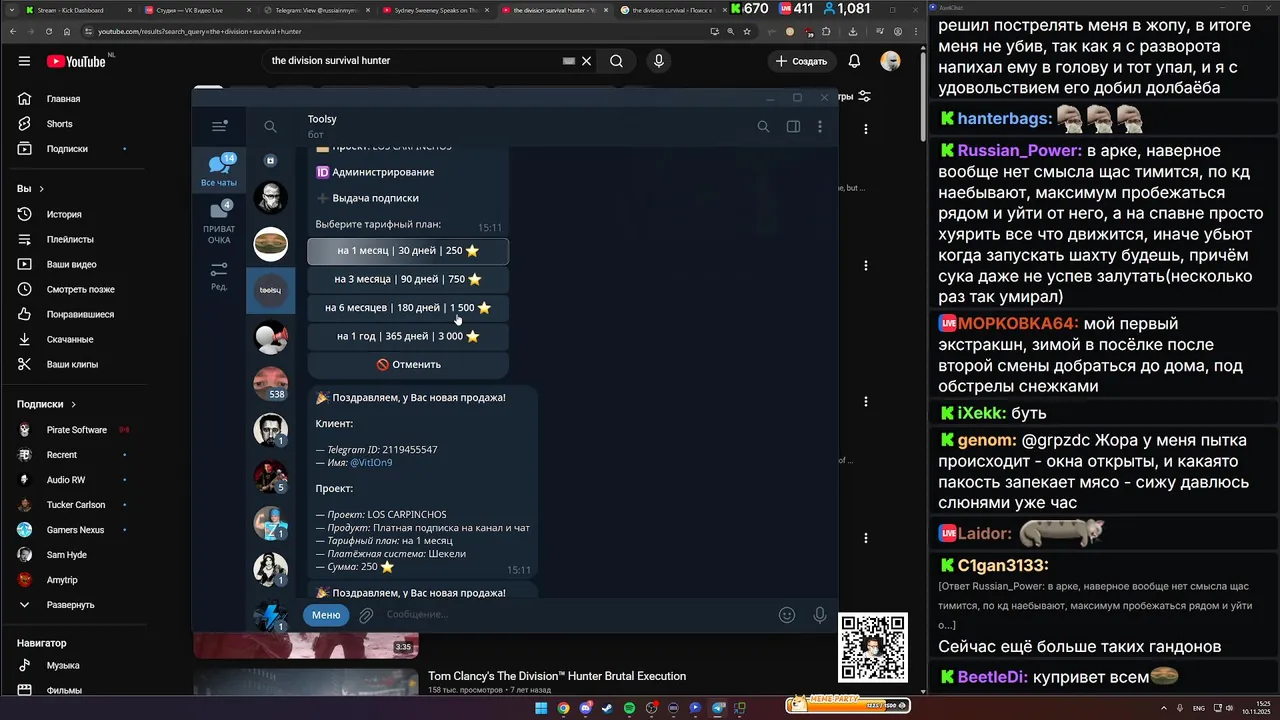Open the YouTube hamburger guide menu
Image resolution: width=1280 pixels, height=720 pixels.
(24, 61)
